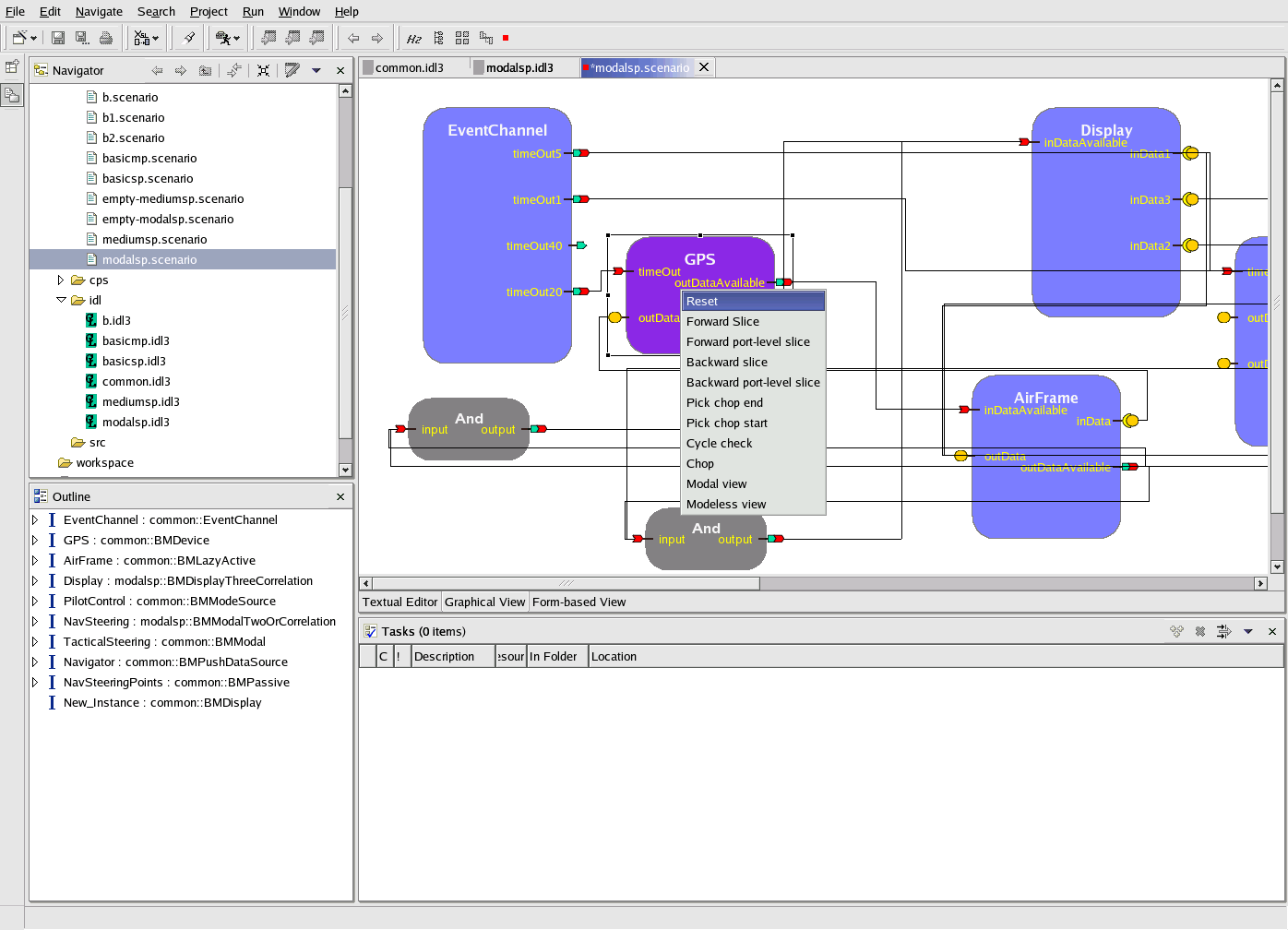Open the Project menu
This screenshot has width=1288, height=930.
(209, 11)
